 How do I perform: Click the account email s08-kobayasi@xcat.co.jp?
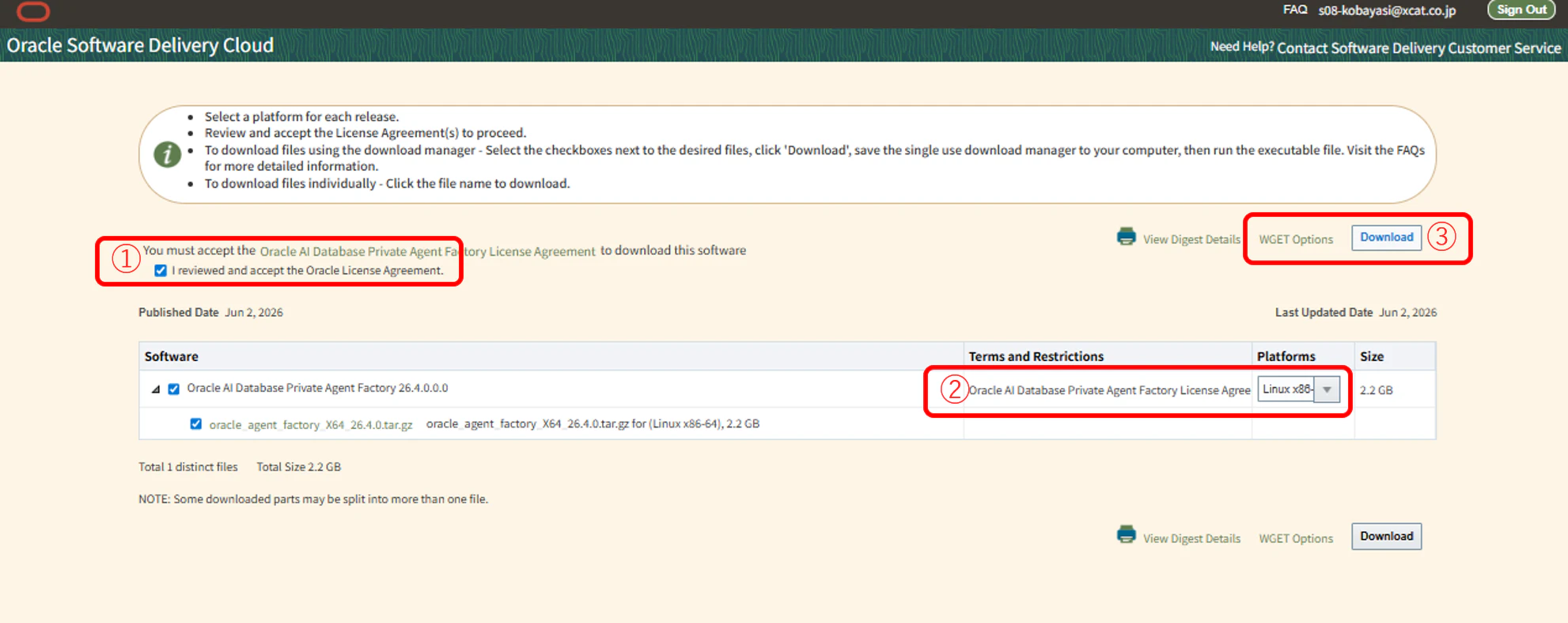point(1387,10)
